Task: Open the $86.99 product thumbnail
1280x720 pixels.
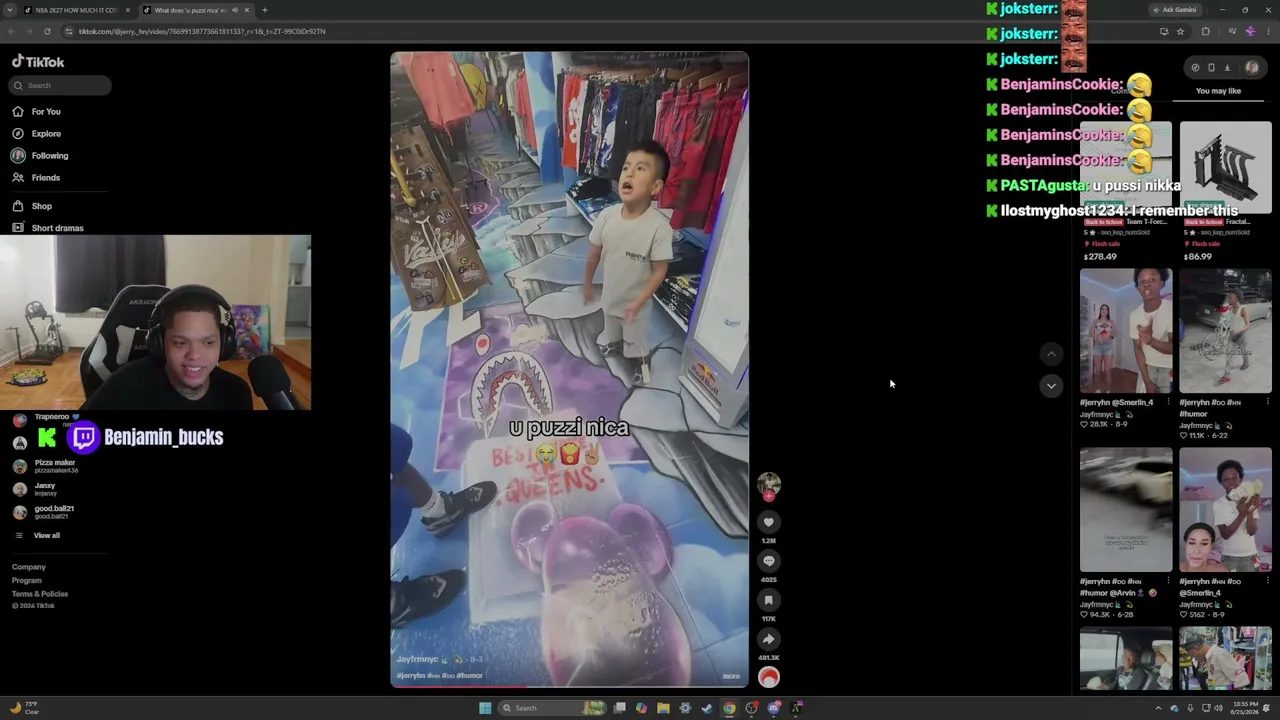Action: click(x=1225, y=168)
